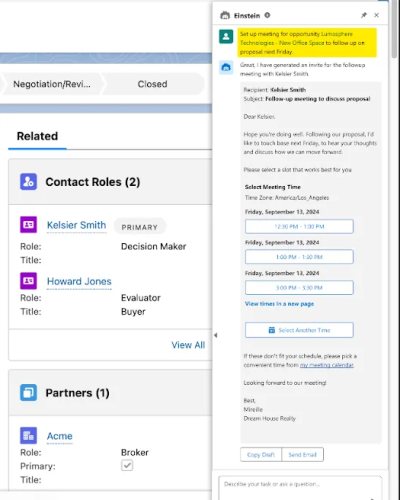
Task: Click the Evaluator role value
Action: 141,298
